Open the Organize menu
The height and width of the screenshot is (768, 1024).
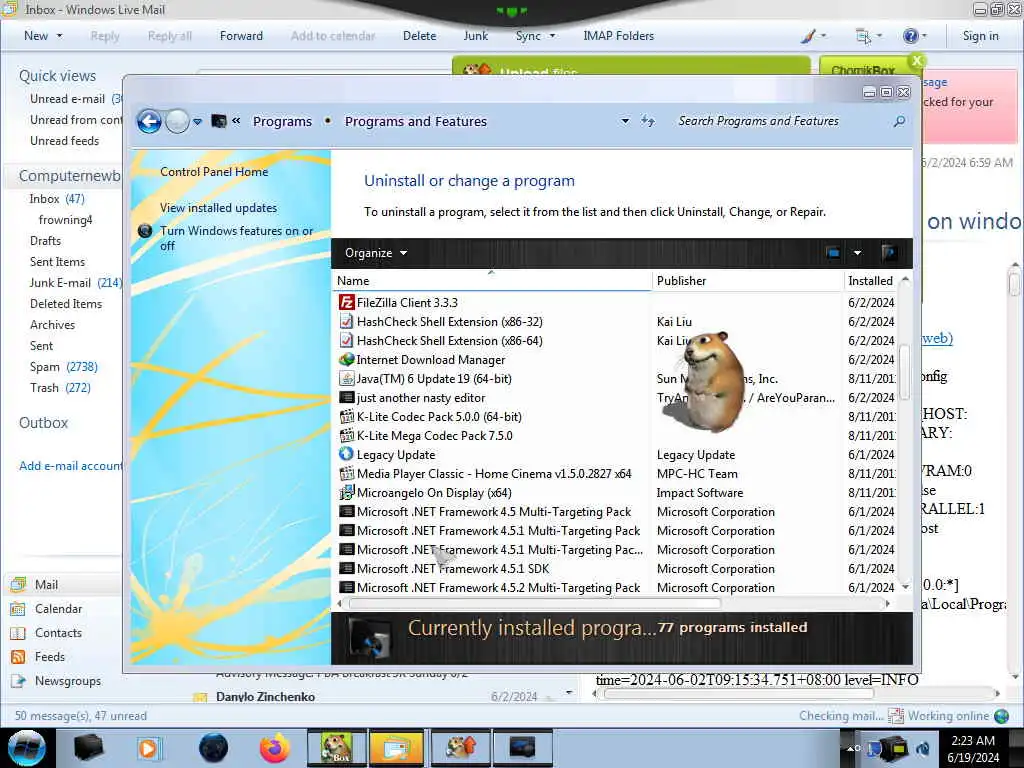tap(376, 253)
